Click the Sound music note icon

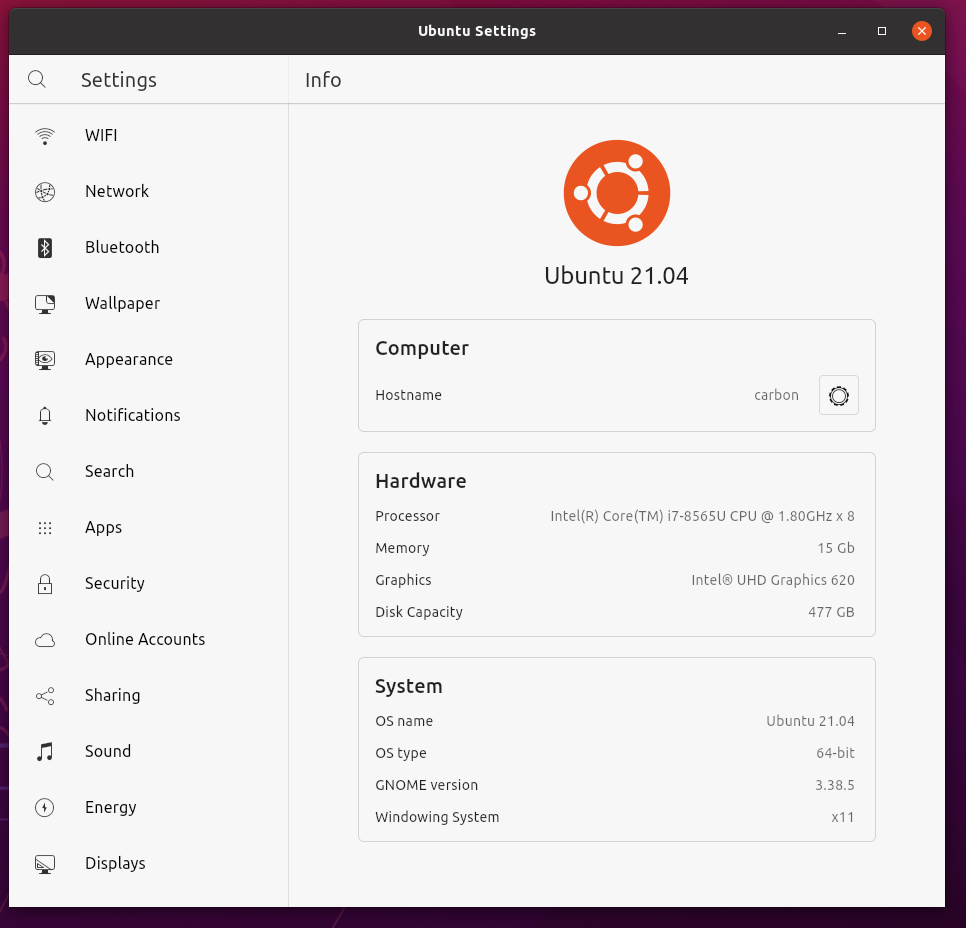pos(44,751)
